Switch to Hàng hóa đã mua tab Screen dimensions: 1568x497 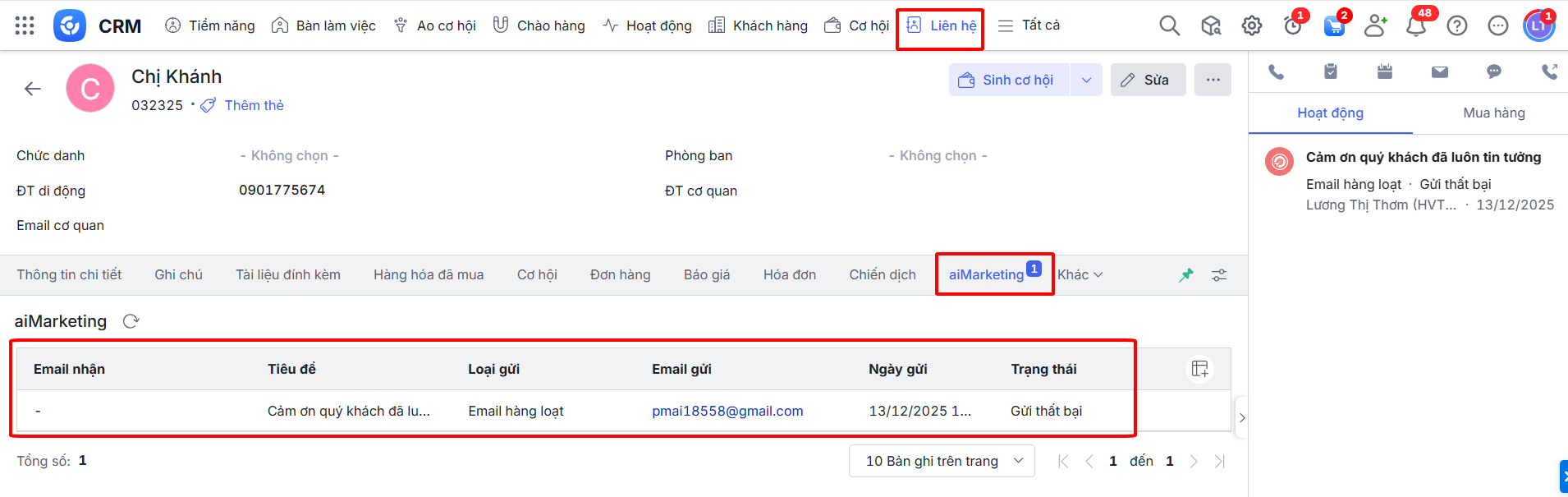click(429, 274)
